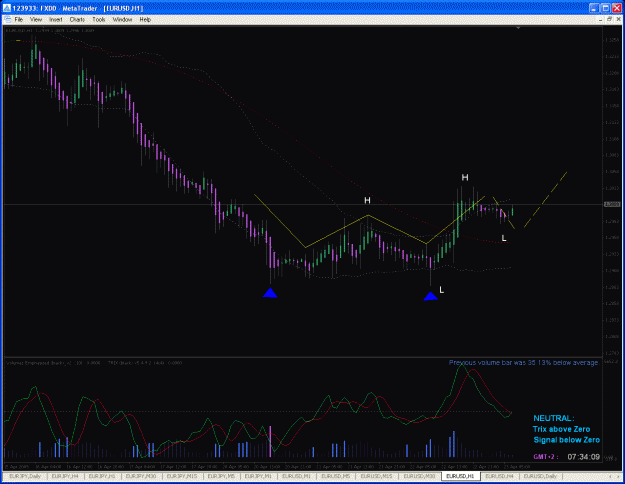Click the NEUTRAL status text
The height and width of the screenshot is (484, 625).
554,418
